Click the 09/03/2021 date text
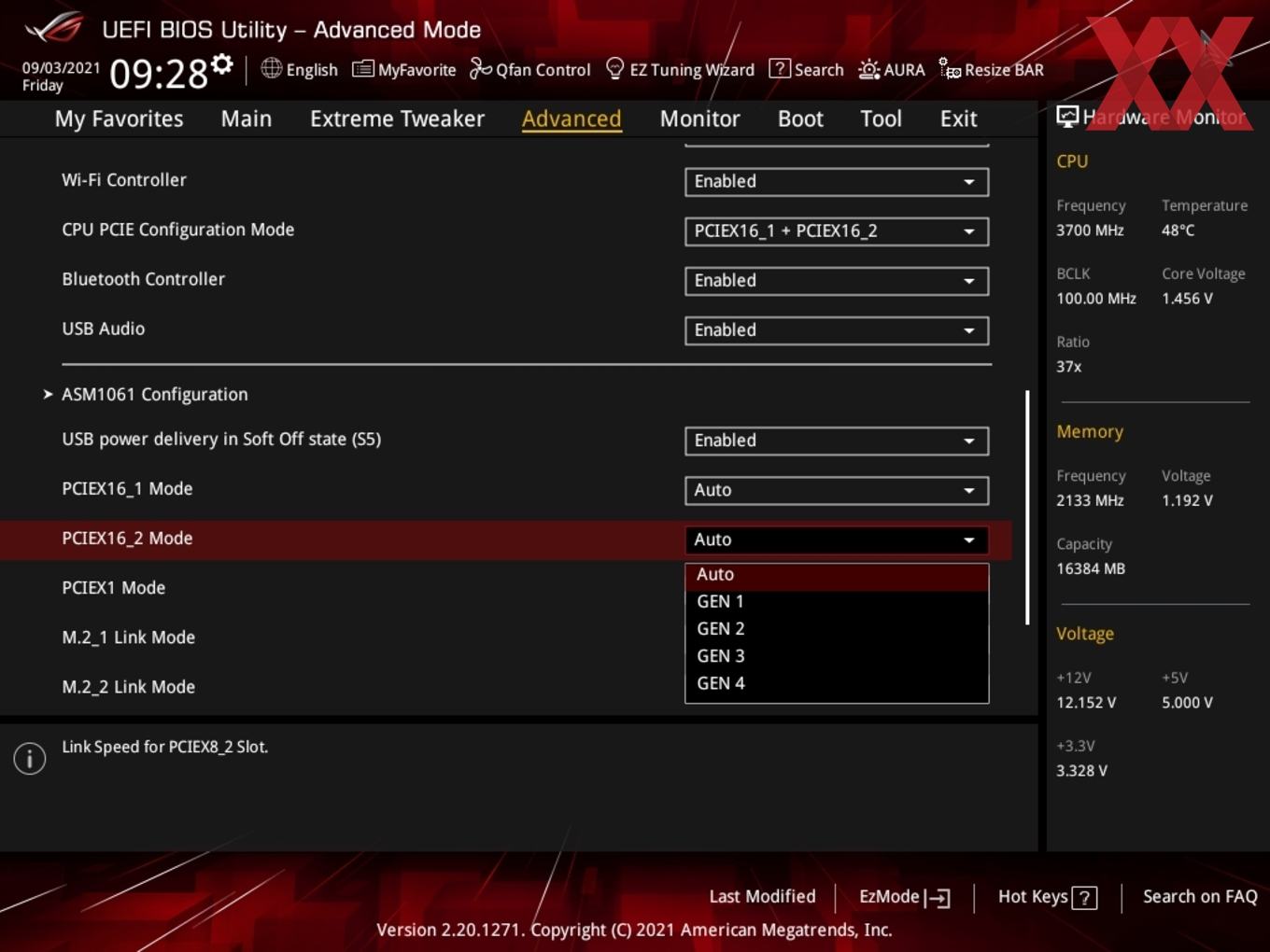 tap(61, 68)
